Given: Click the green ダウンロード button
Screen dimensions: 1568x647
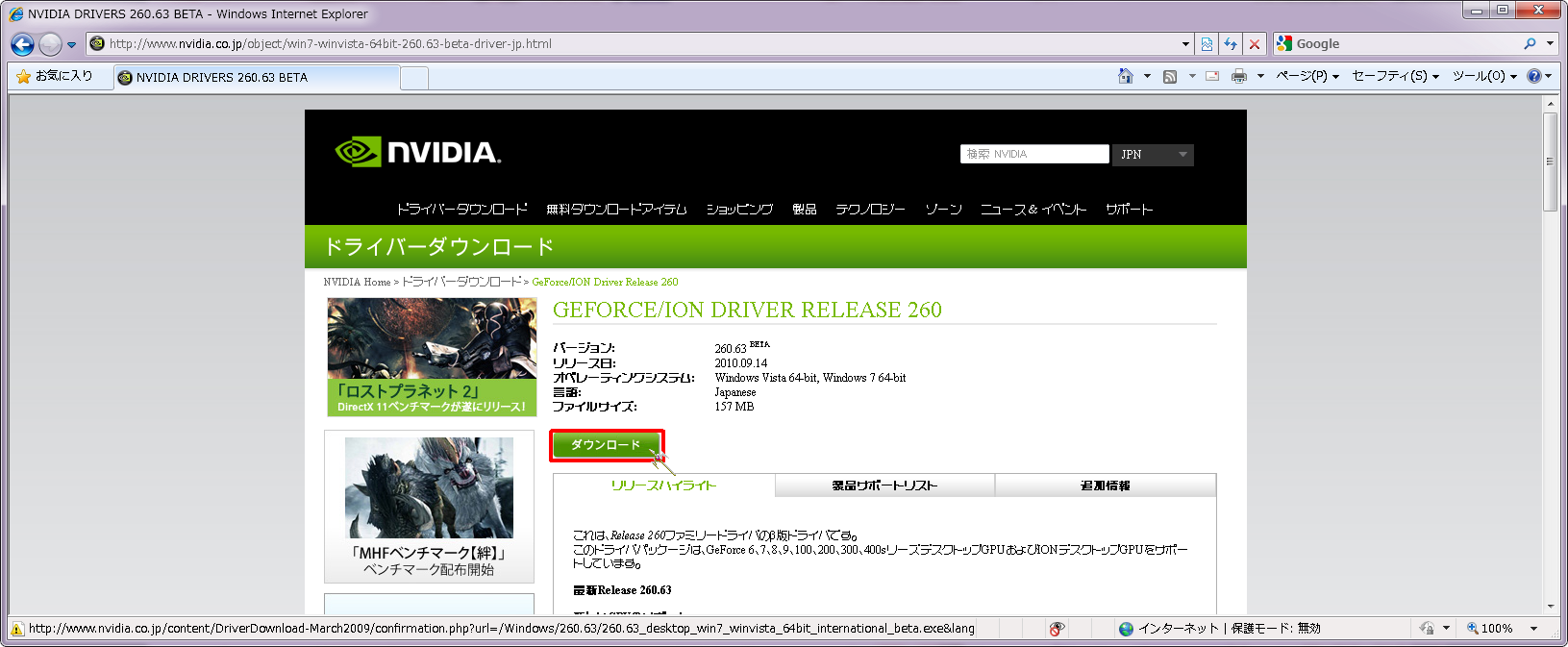Looking at the screenshot, I should tap(606, 445).
